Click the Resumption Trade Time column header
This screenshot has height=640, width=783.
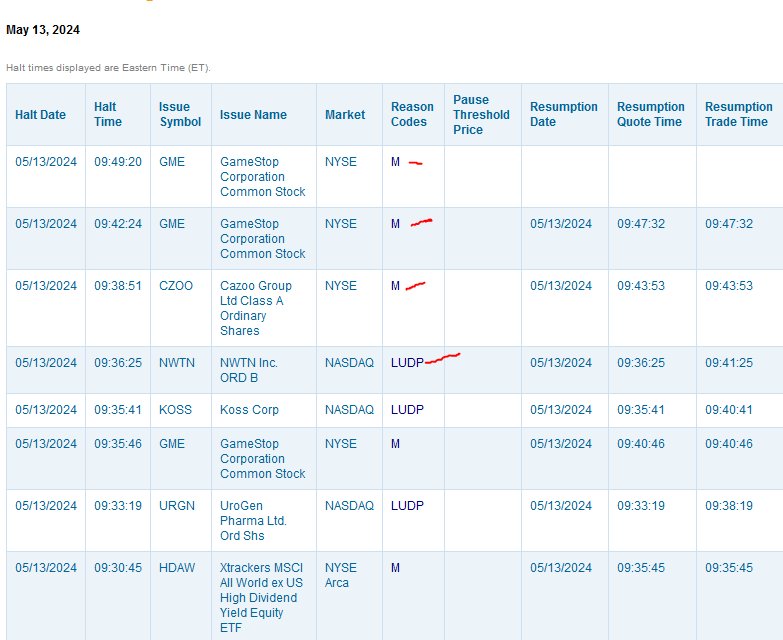(739, 114)
